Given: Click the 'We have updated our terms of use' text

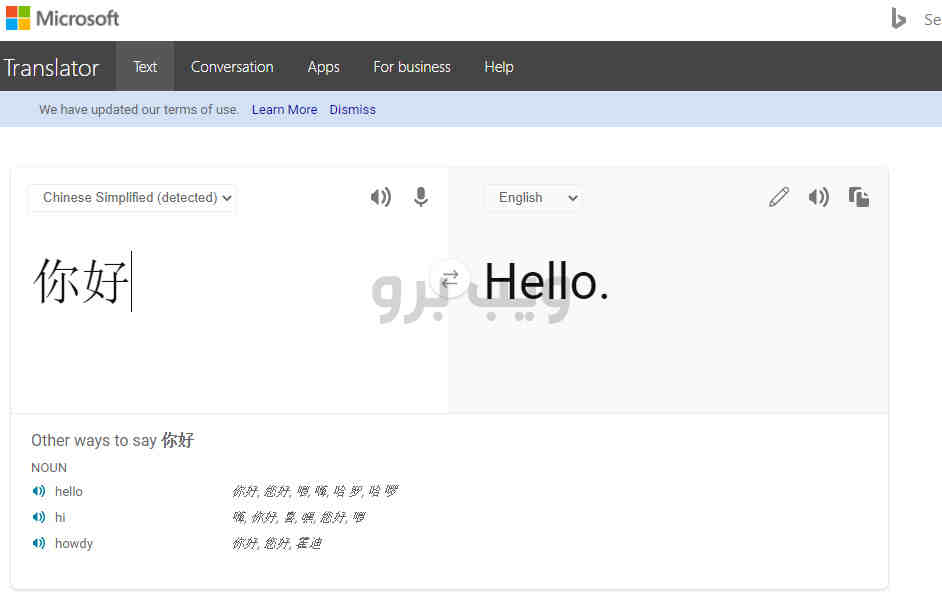Looking at the screenshot, I should coord(138,110).
